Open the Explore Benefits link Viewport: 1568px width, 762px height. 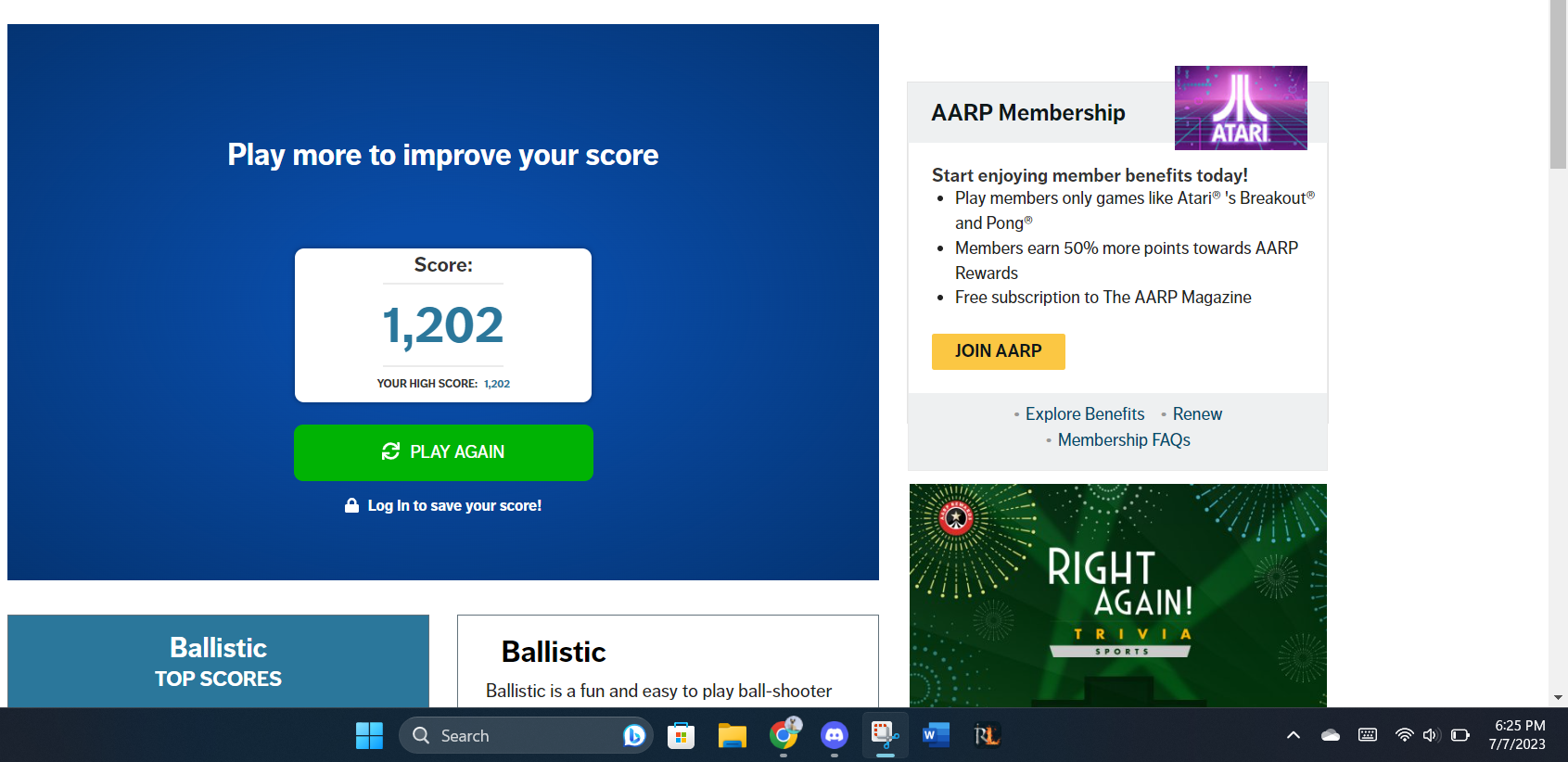(1085, 414)
